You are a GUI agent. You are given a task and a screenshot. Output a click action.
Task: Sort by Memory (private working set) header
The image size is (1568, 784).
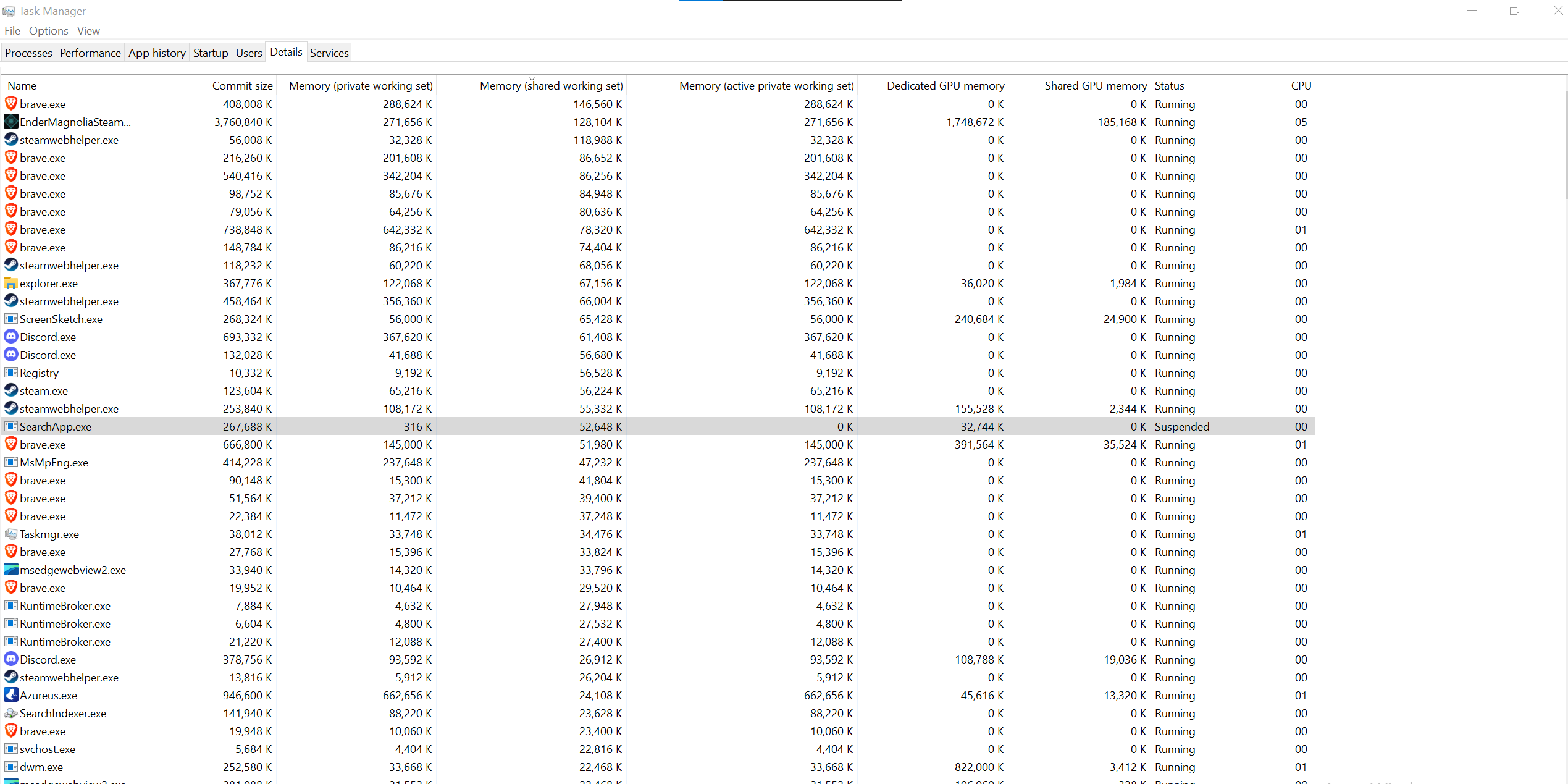356,86
